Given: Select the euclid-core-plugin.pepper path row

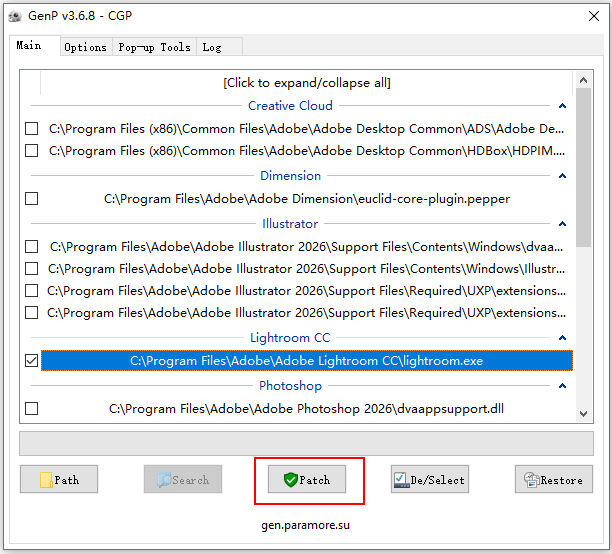Looking at the screenshot, I should 307,199.
